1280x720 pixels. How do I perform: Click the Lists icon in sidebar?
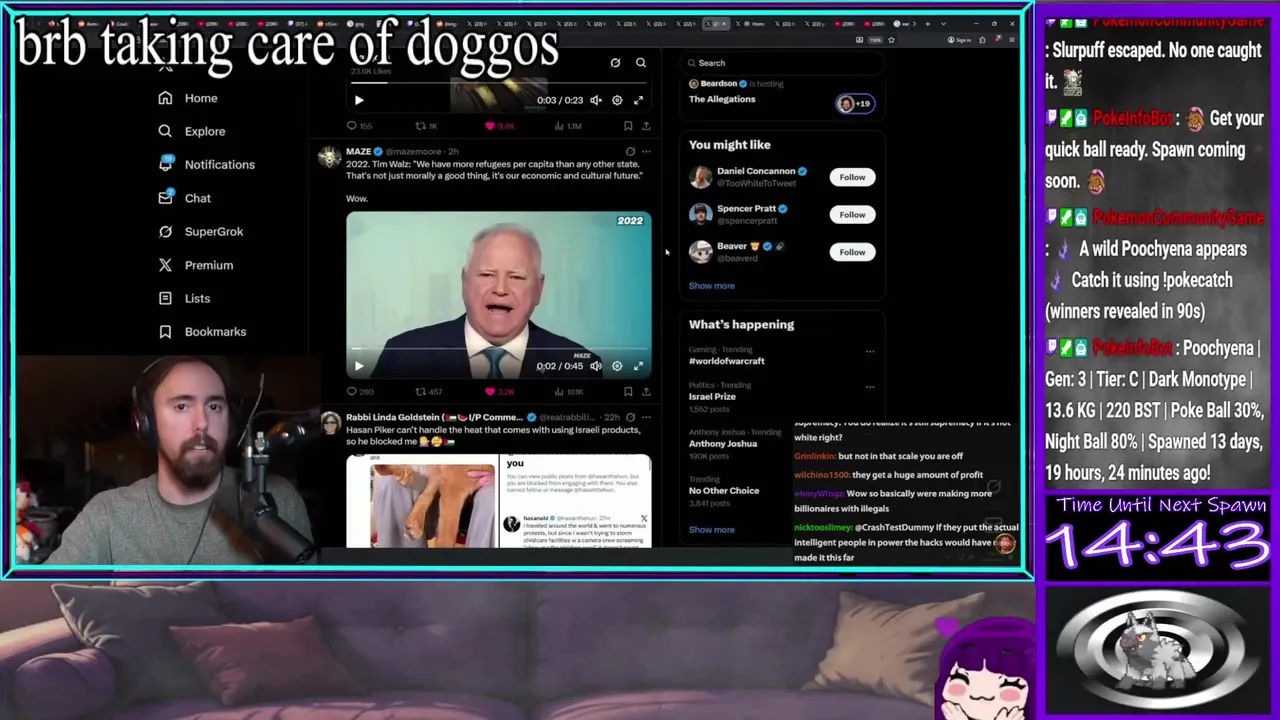coord(165,298)
